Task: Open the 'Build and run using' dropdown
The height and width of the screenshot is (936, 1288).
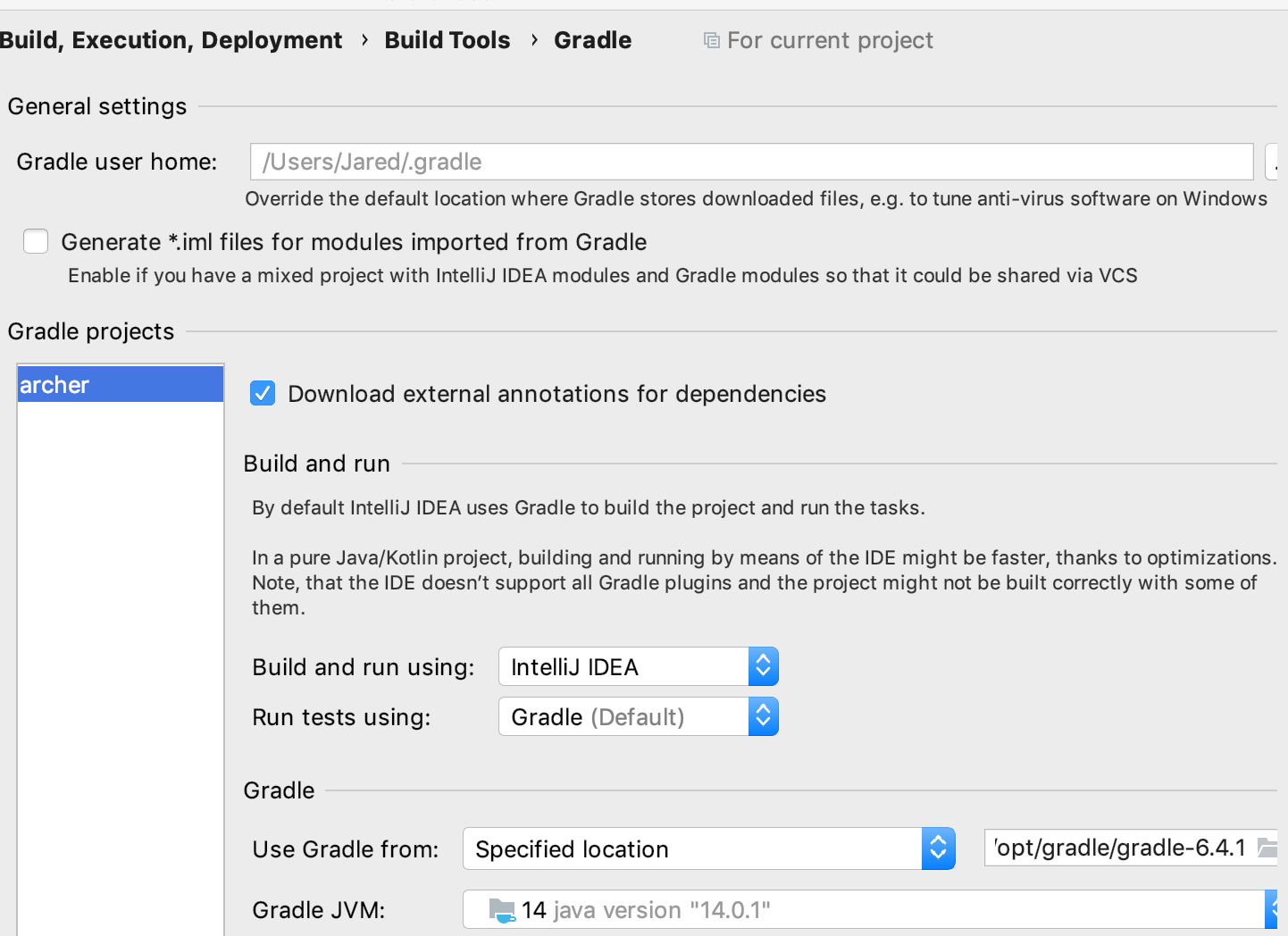Action: tap(638, 667)
